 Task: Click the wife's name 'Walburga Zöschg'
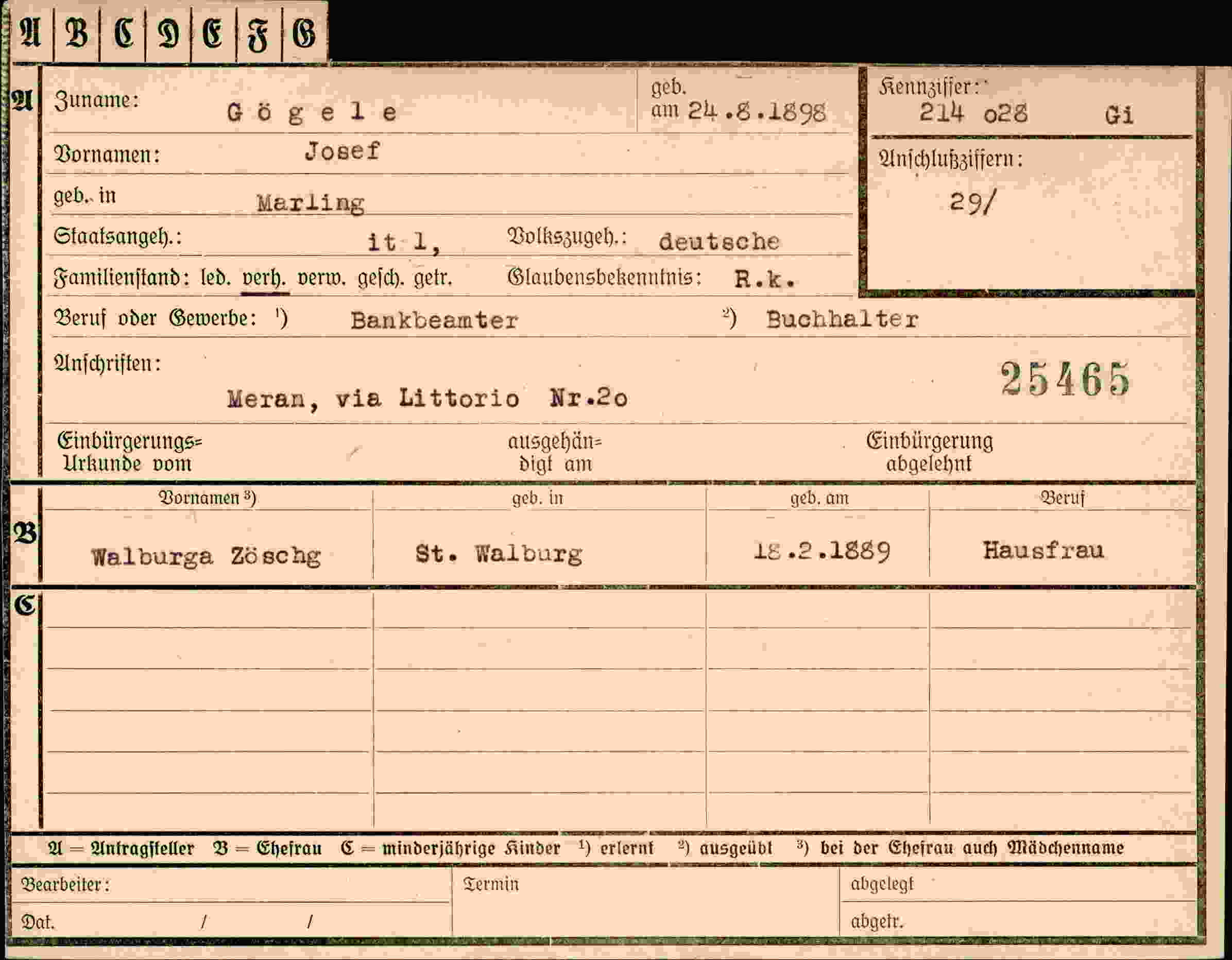(x=206, y=557)
